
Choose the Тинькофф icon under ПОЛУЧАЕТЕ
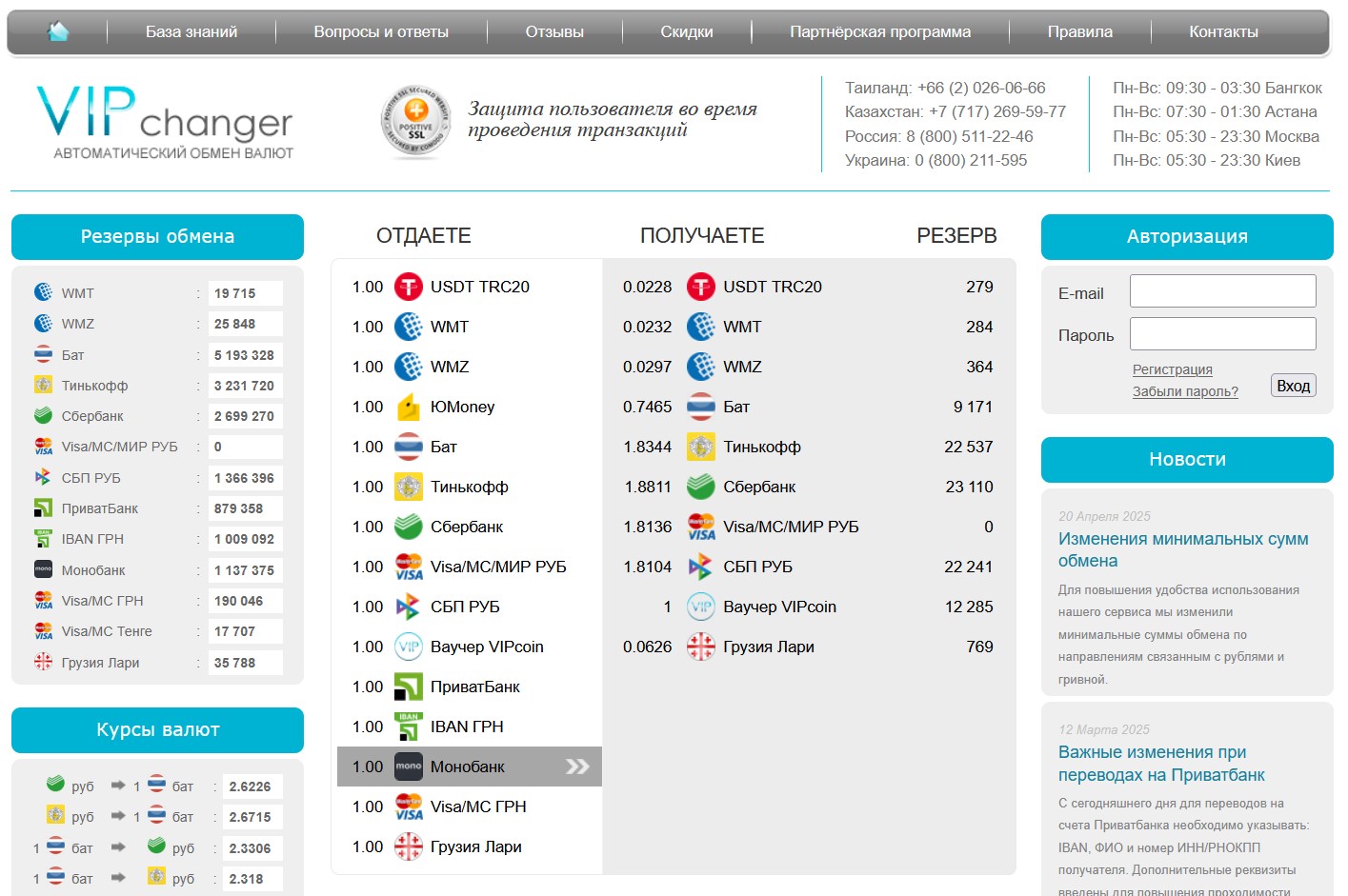point(701,447)
